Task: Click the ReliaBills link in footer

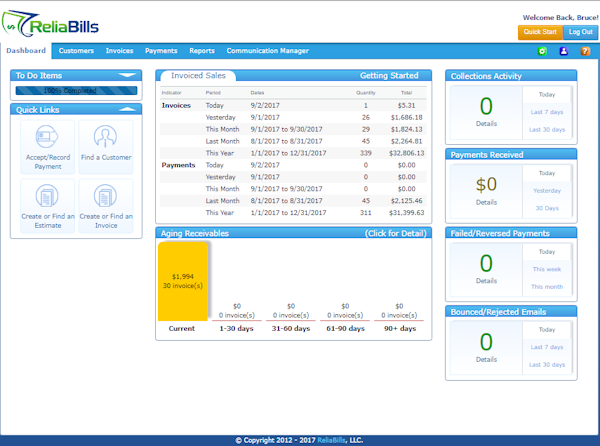Action: coord(331,440)
